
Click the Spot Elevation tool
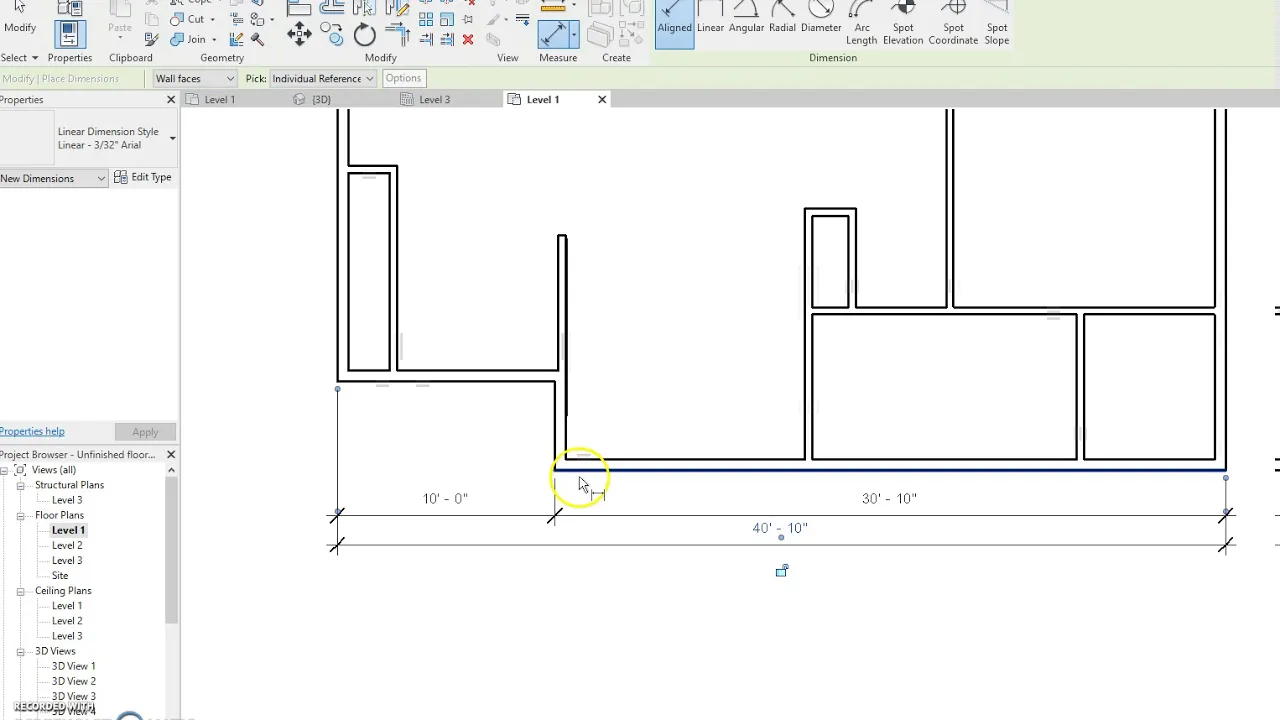(903, 24)
